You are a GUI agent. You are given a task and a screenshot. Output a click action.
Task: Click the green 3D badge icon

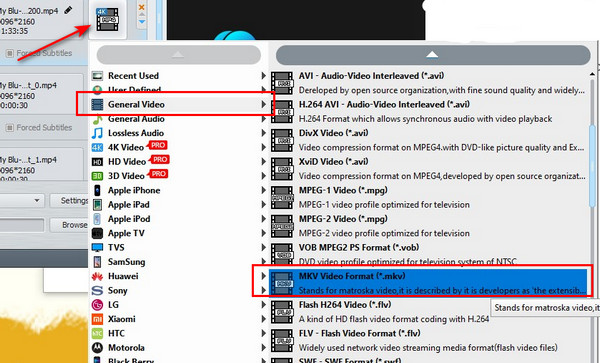[97, 176]
